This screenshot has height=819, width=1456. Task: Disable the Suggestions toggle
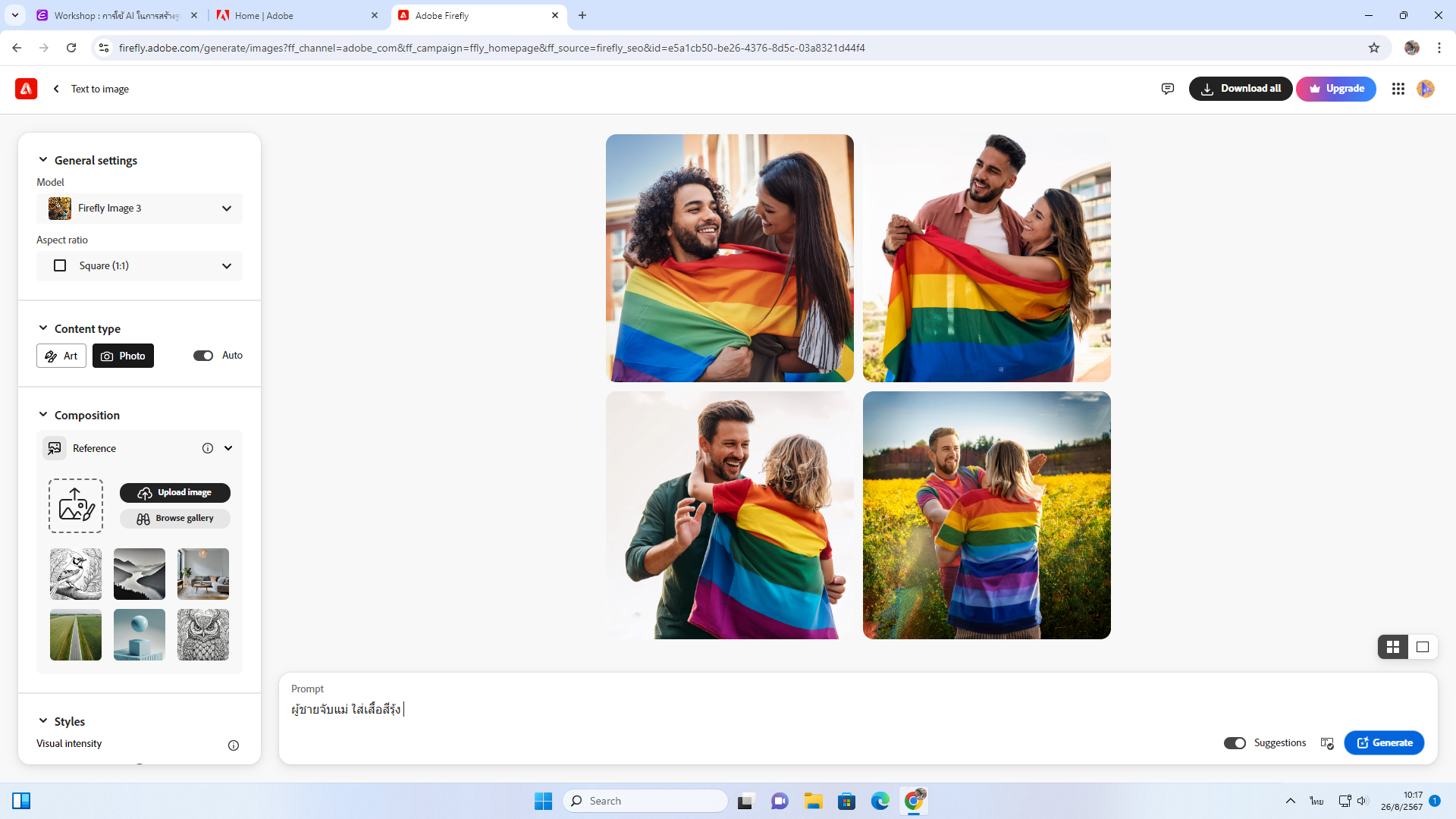click(1234, 743)
